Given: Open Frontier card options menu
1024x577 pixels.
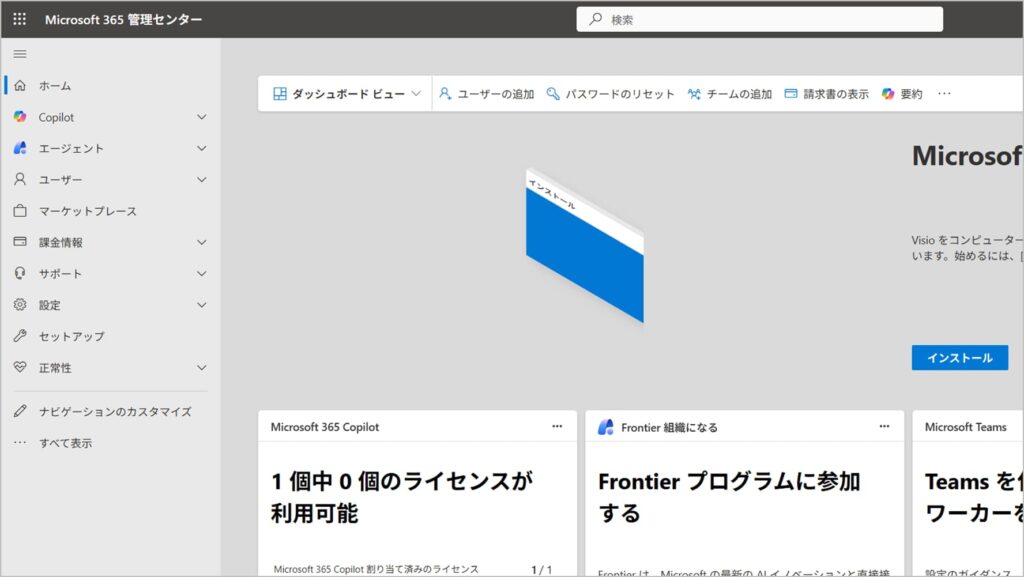Looking at the screenshot, I should coord(884,427).
